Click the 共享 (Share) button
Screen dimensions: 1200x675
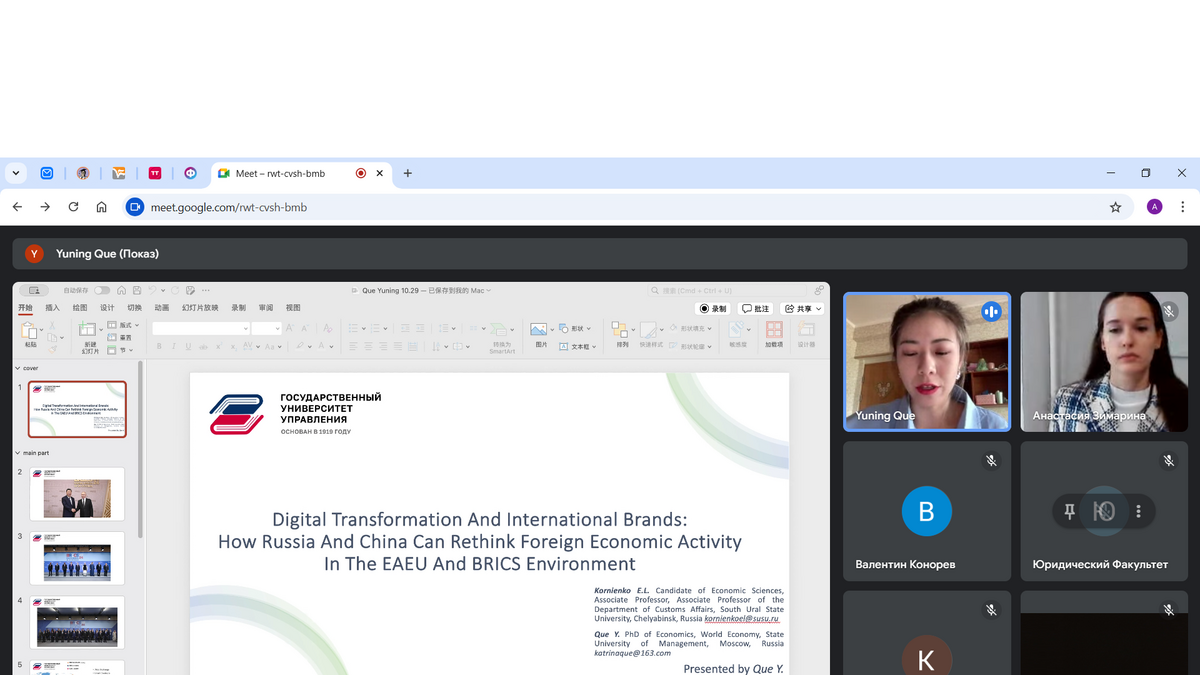804,309
